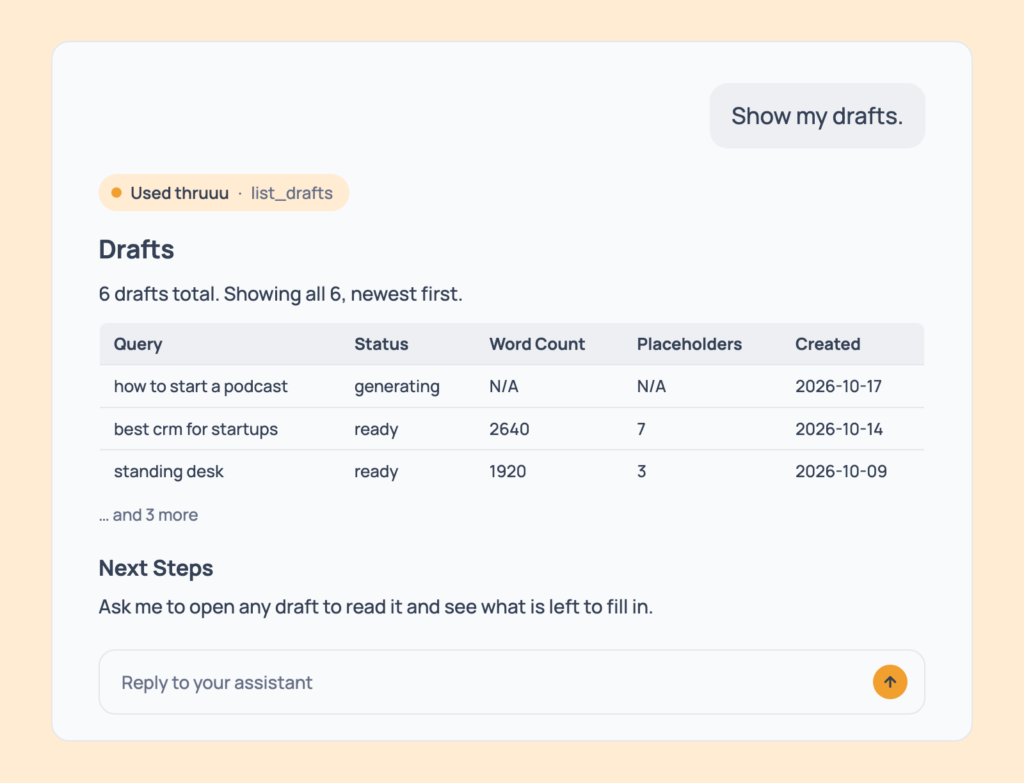Click ready status of best crm row
This screenshot has height=783, width=1024.
click(376, 430)
